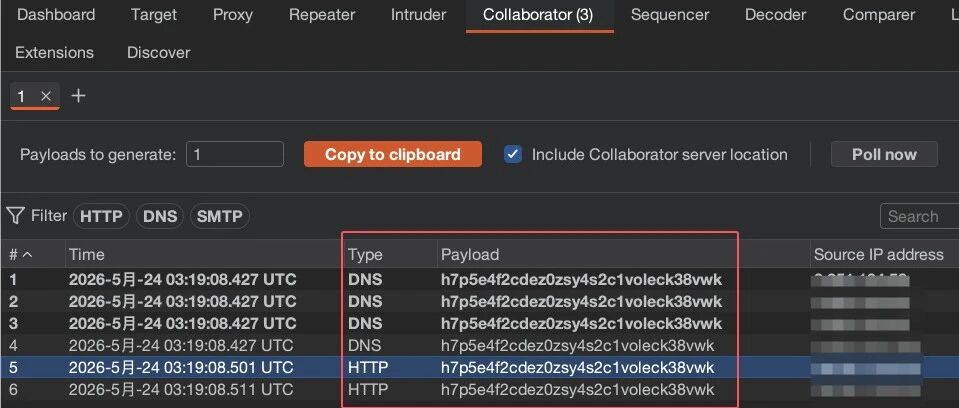The height and width of the screenshot is (408, 959).
Task: Click the payload cell in row 4
Action: (x=577, y=346)
